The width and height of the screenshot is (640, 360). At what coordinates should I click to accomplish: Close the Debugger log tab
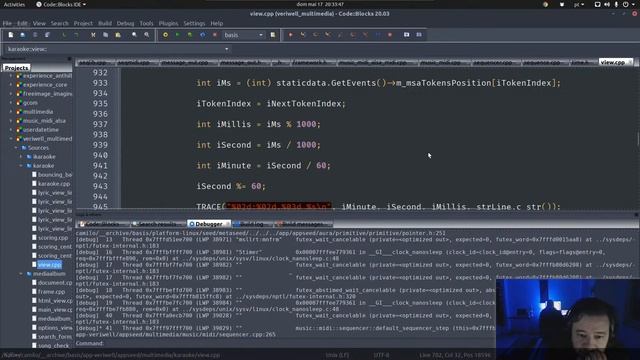point(227,224)
